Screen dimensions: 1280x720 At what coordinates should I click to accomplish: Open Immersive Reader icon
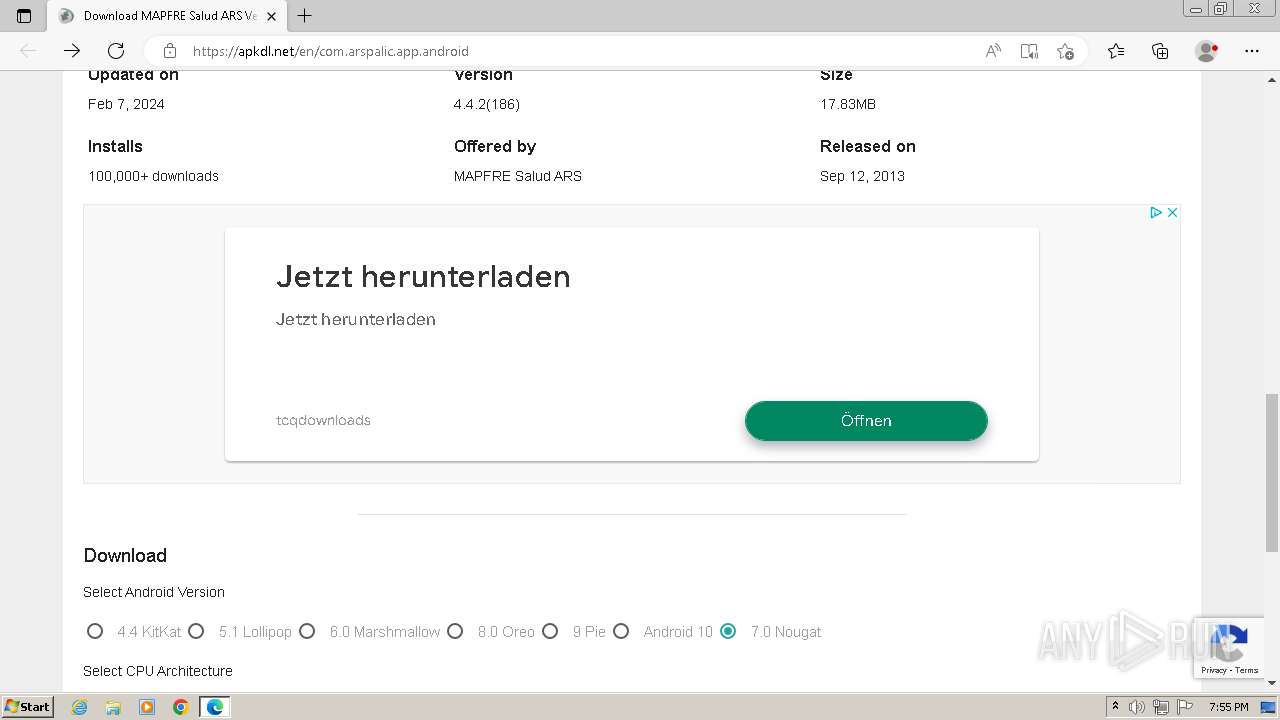(1029, 51)
